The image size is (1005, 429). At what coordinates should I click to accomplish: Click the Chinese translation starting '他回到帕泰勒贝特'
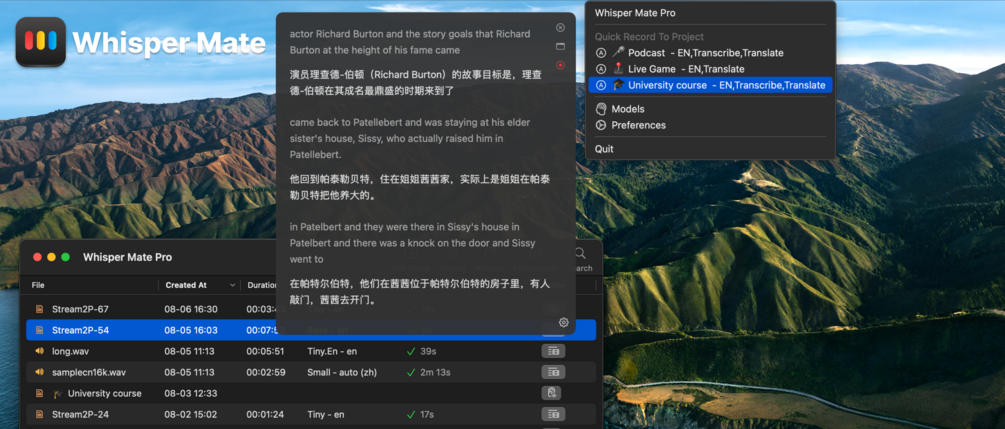click(420, 187)
